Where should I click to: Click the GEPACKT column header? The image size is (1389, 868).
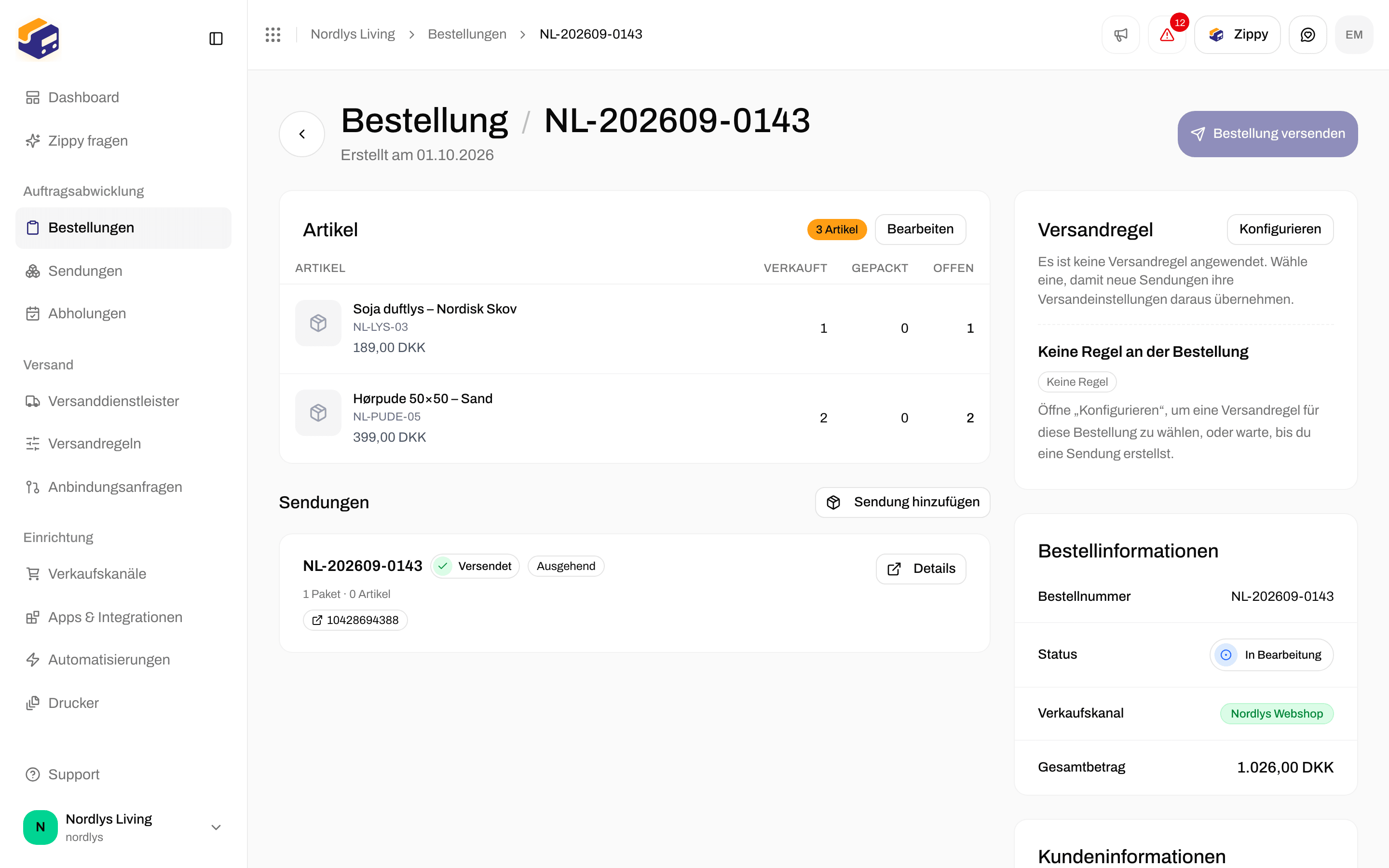coord(879,268)
